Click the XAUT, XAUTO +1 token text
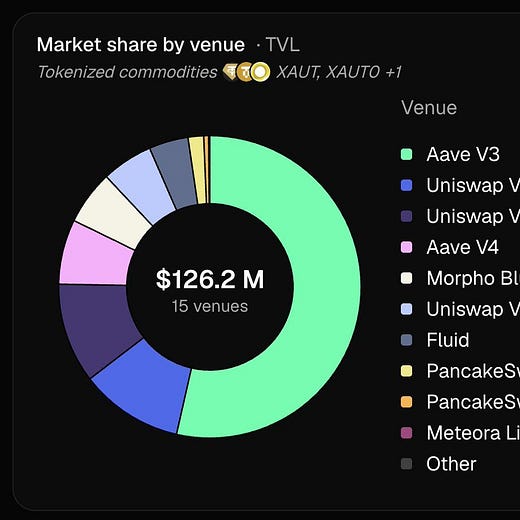Viewport: 520px width, 520px height. (x=339, y=72)
